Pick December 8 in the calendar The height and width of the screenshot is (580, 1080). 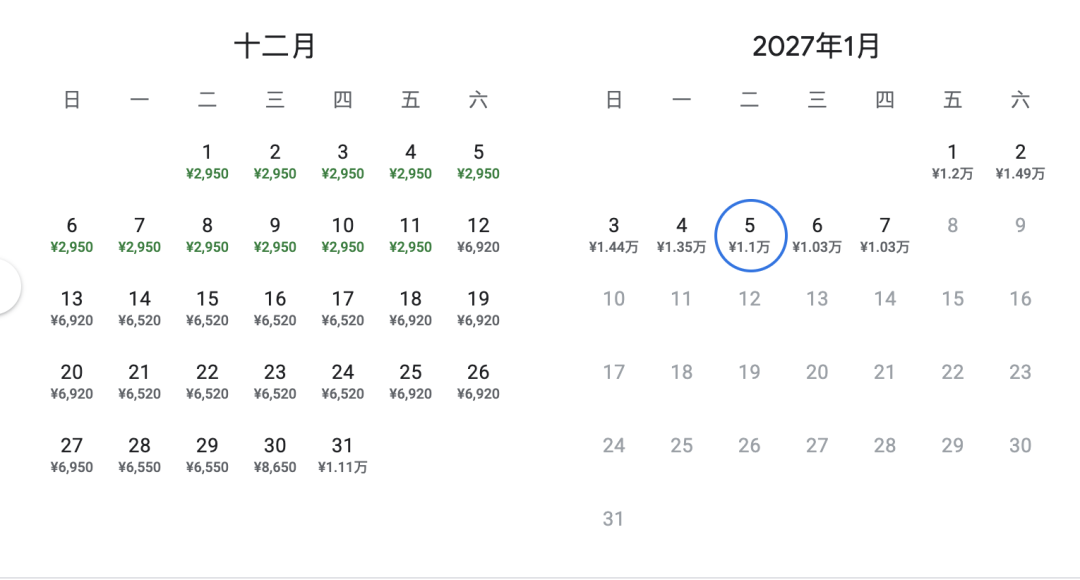[x=207, y=235]
